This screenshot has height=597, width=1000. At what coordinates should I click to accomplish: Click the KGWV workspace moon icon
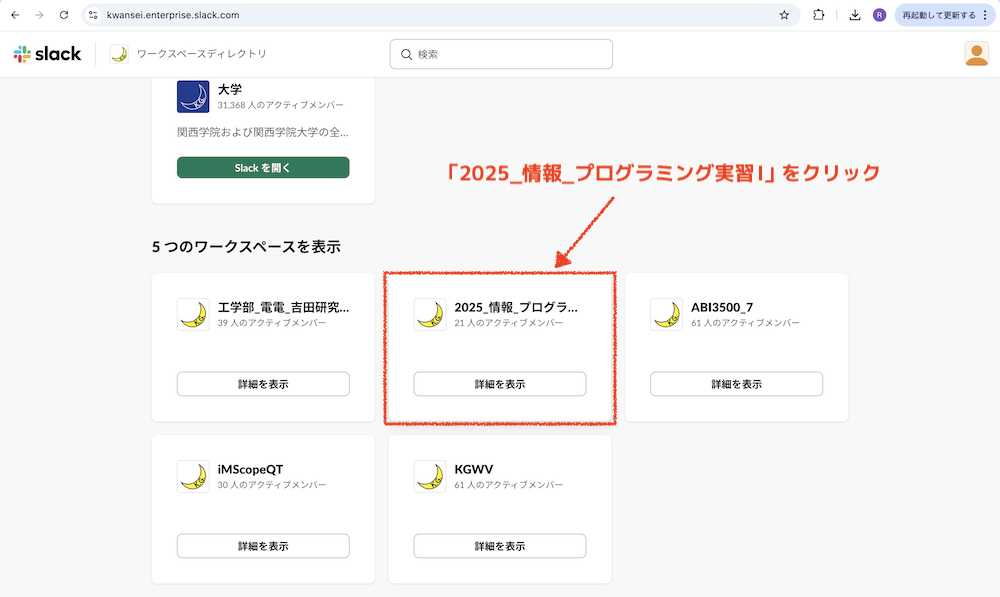431,476
